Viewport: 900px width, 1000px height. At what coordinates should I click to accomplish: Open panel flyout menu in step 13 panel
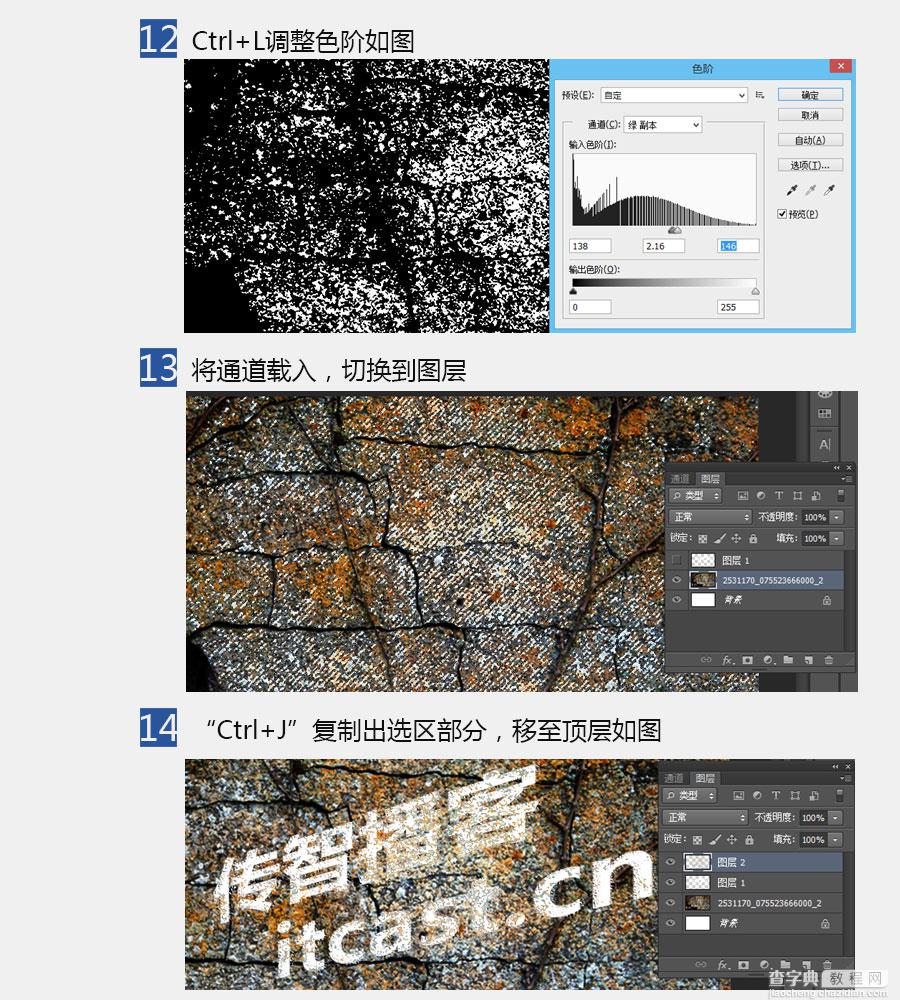(x=847, y=479)
